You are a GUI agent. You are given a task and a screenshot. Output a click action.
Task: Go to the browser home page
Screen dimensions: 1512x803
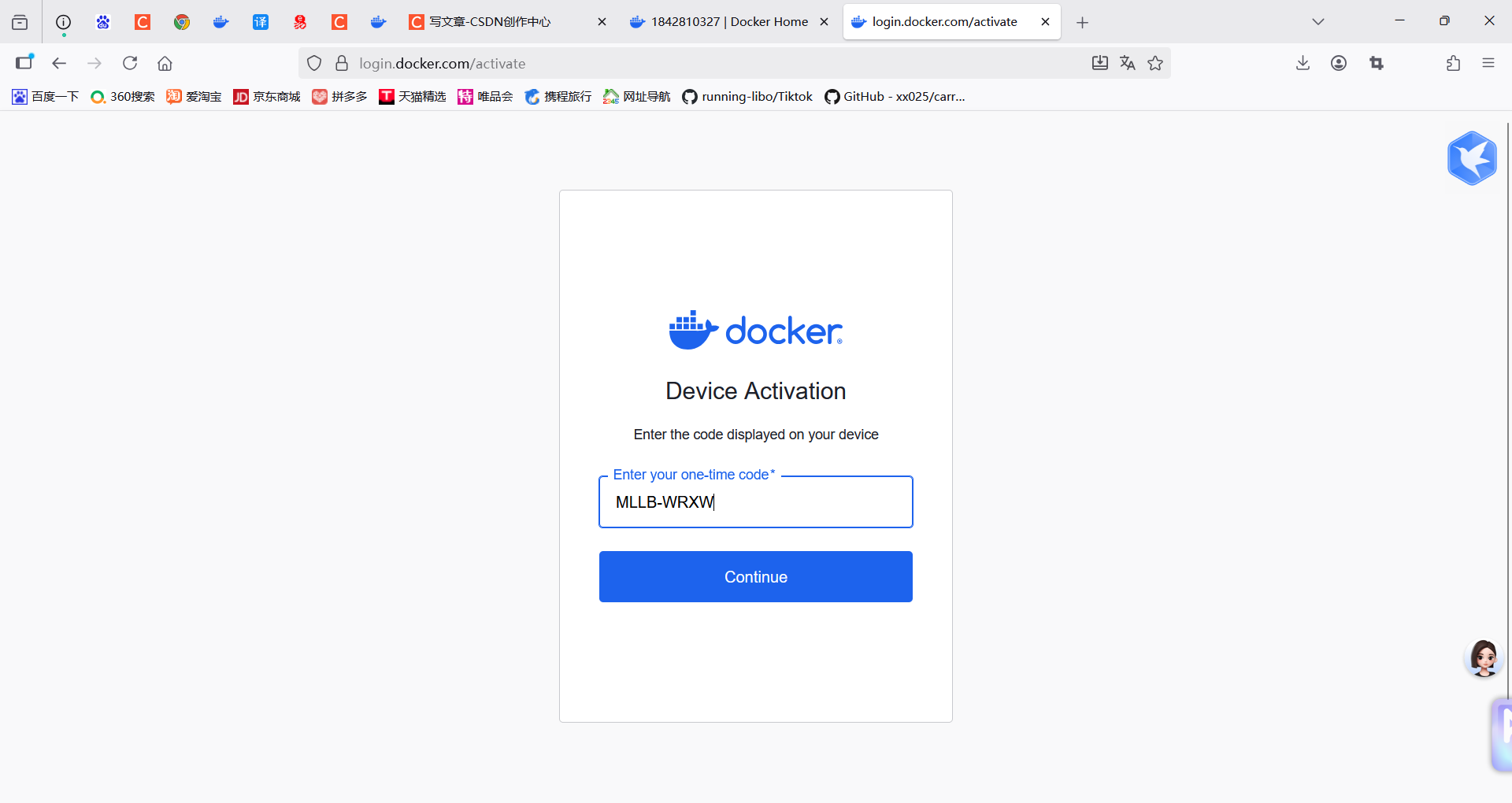pyautogui.click(x=165, y=63)
